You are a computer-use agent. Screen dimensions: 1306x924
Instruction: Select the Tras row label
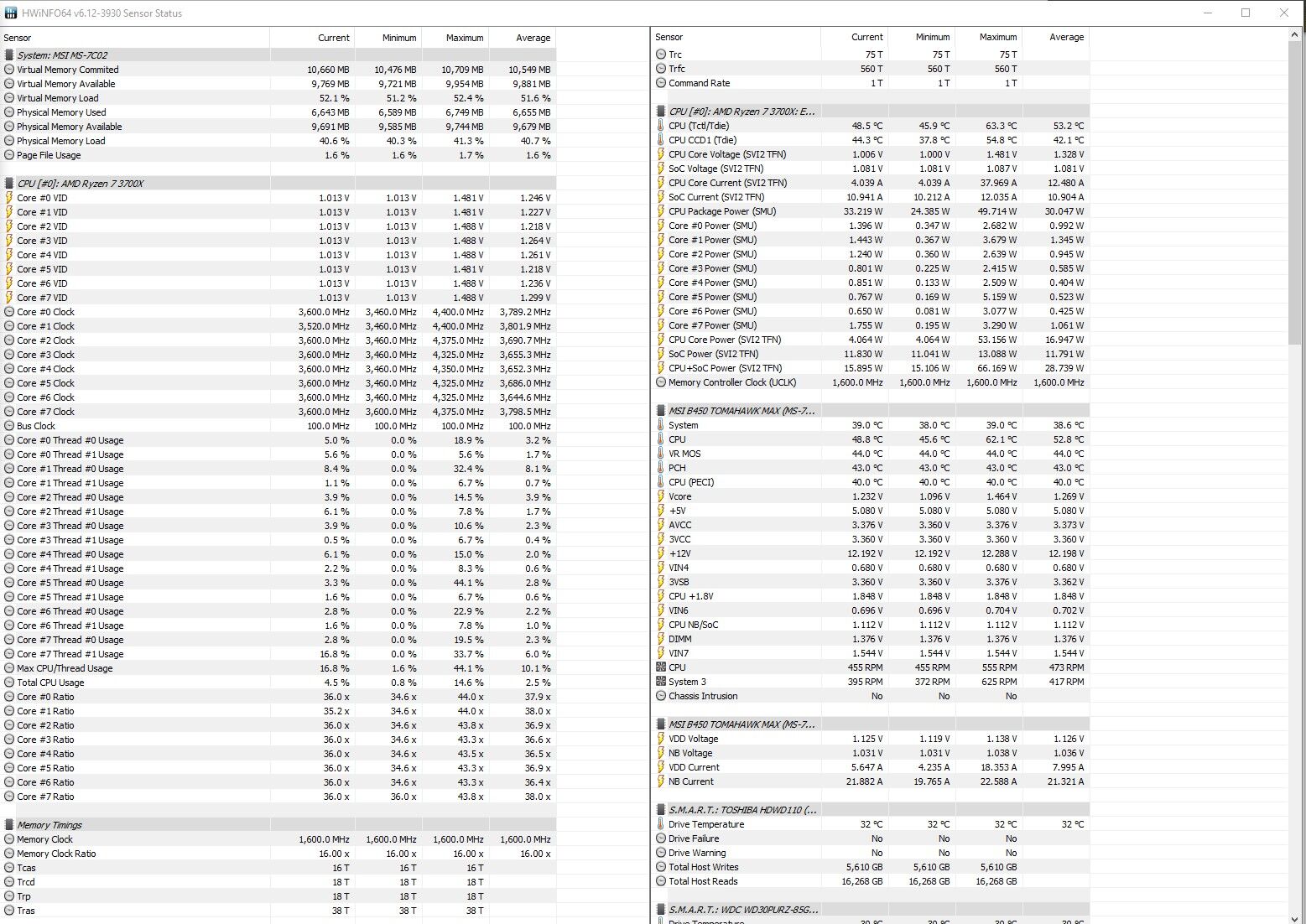[x=26, y=911]
